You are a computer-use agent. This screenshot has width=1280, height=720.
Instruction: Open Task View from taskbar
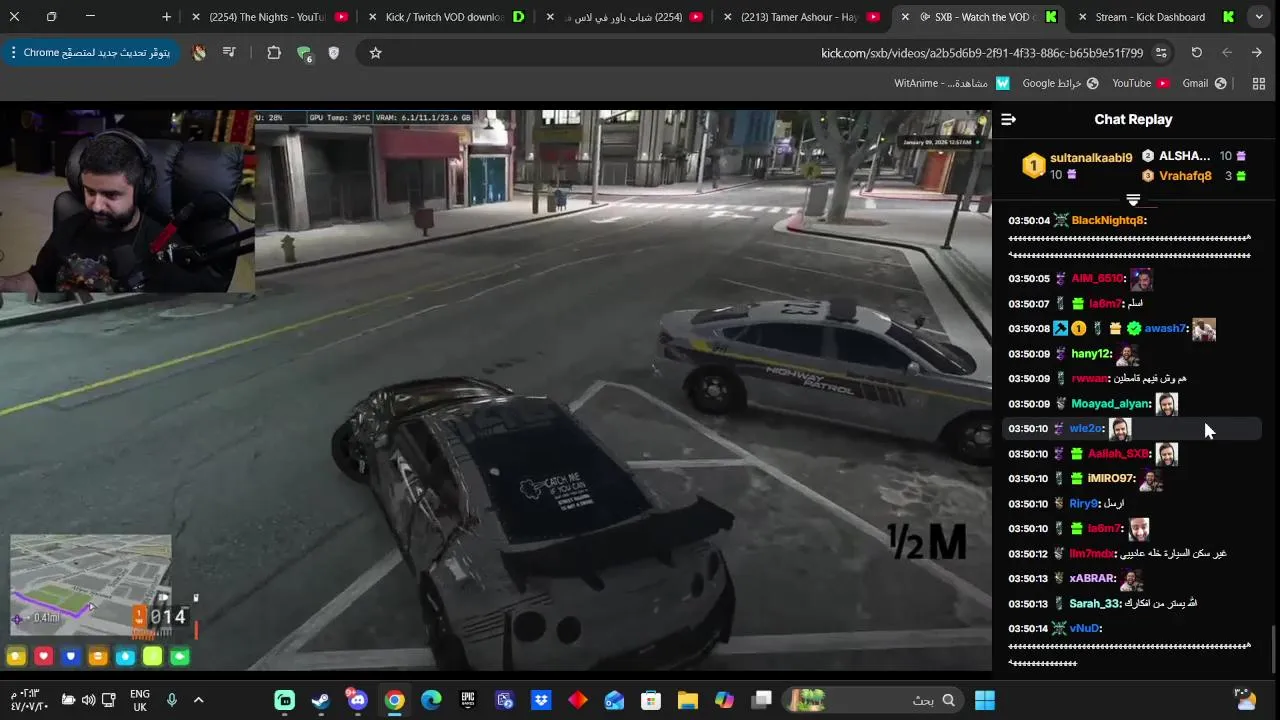[x=762, y=700]
